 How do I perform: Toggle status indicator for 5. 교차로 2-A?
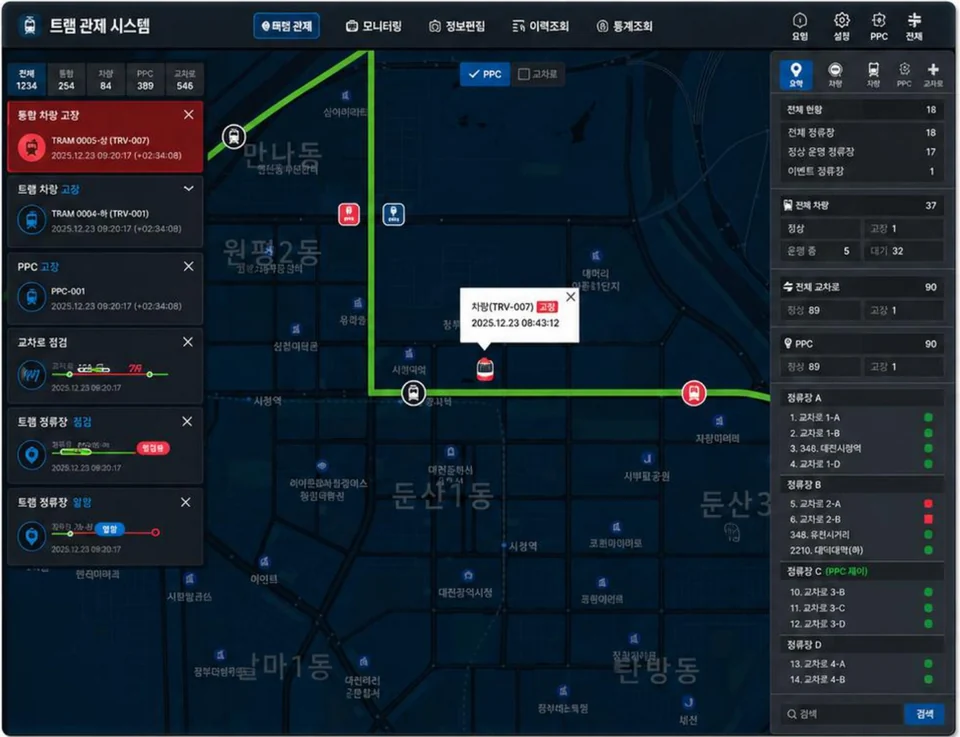(928, 504)
